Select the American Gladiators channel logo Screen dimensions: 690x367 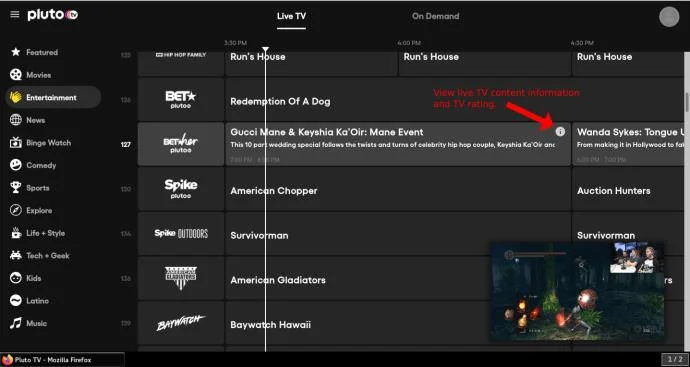point(181,278)
